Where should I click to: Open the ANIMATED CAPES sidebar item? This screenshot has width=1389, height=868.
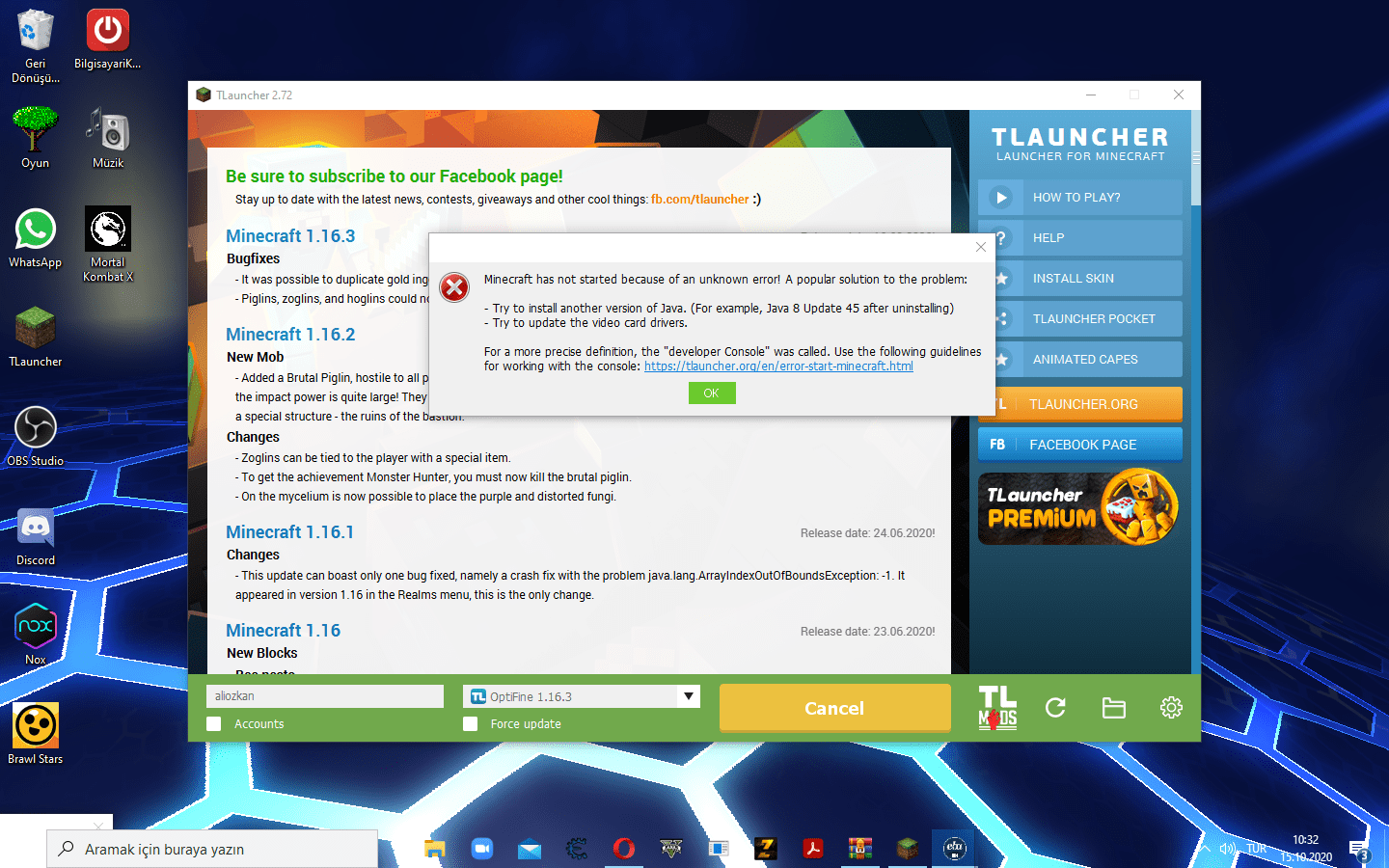(x=1087, y=360)
